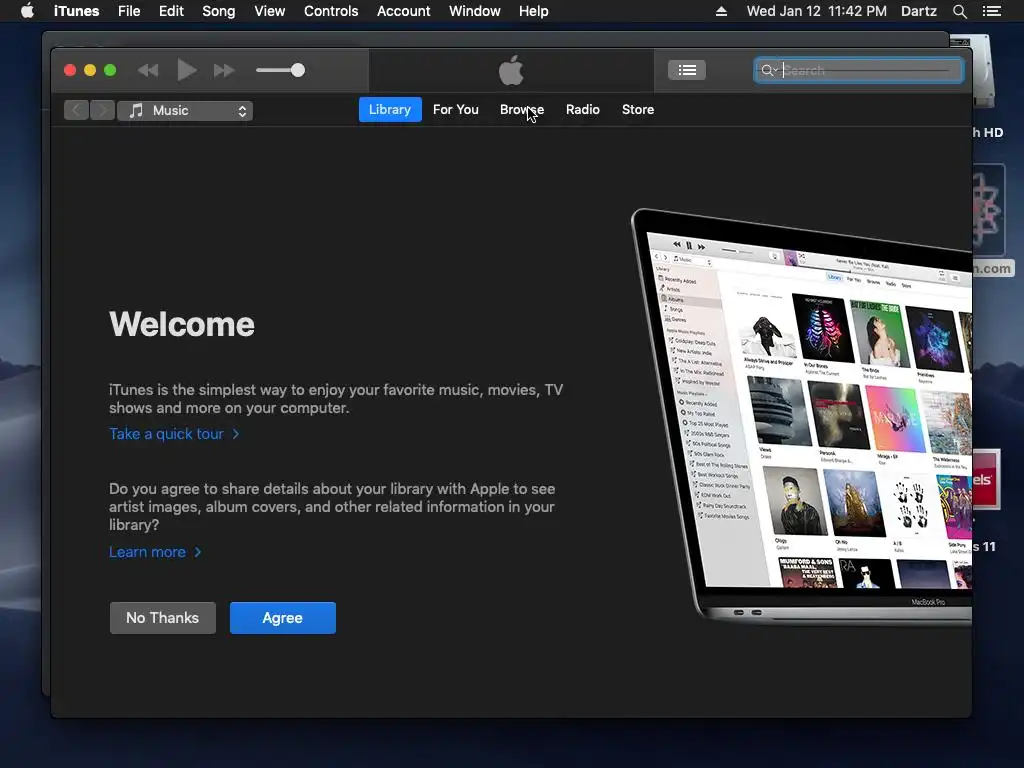Open the Edit menu
Viewport: 1024px width, 768px height.
pyautogui.click(x=171, y=11)
